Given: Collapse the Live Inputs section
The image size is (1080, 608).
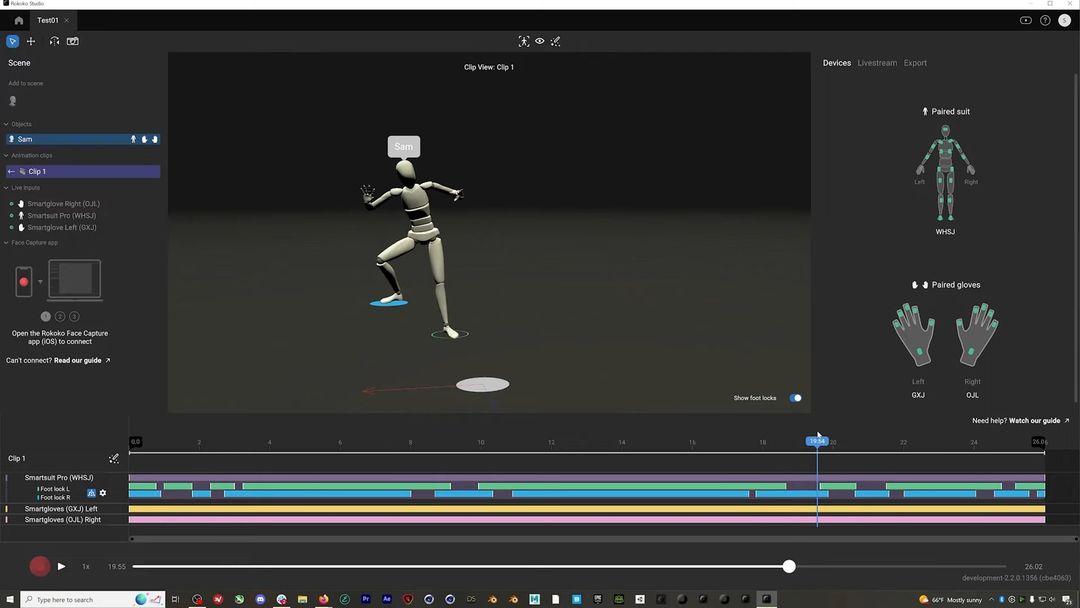Looking at the screenshot, I should click(7, 187).
